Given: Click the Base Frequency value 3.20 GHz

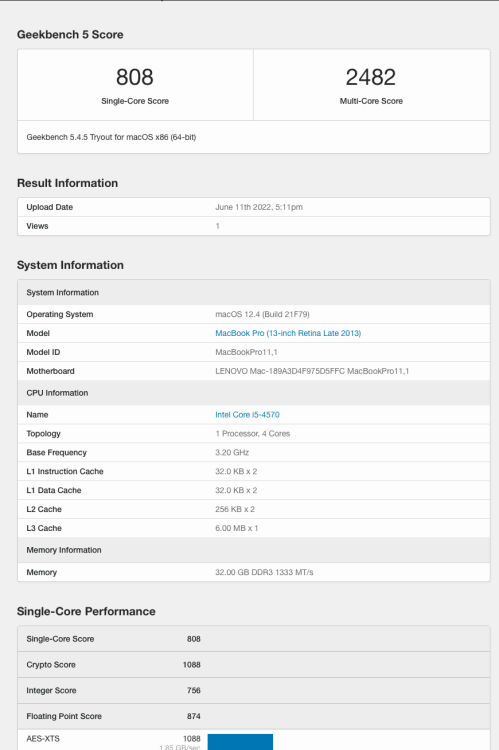Looking at the screenshot, I should (232, 452).
